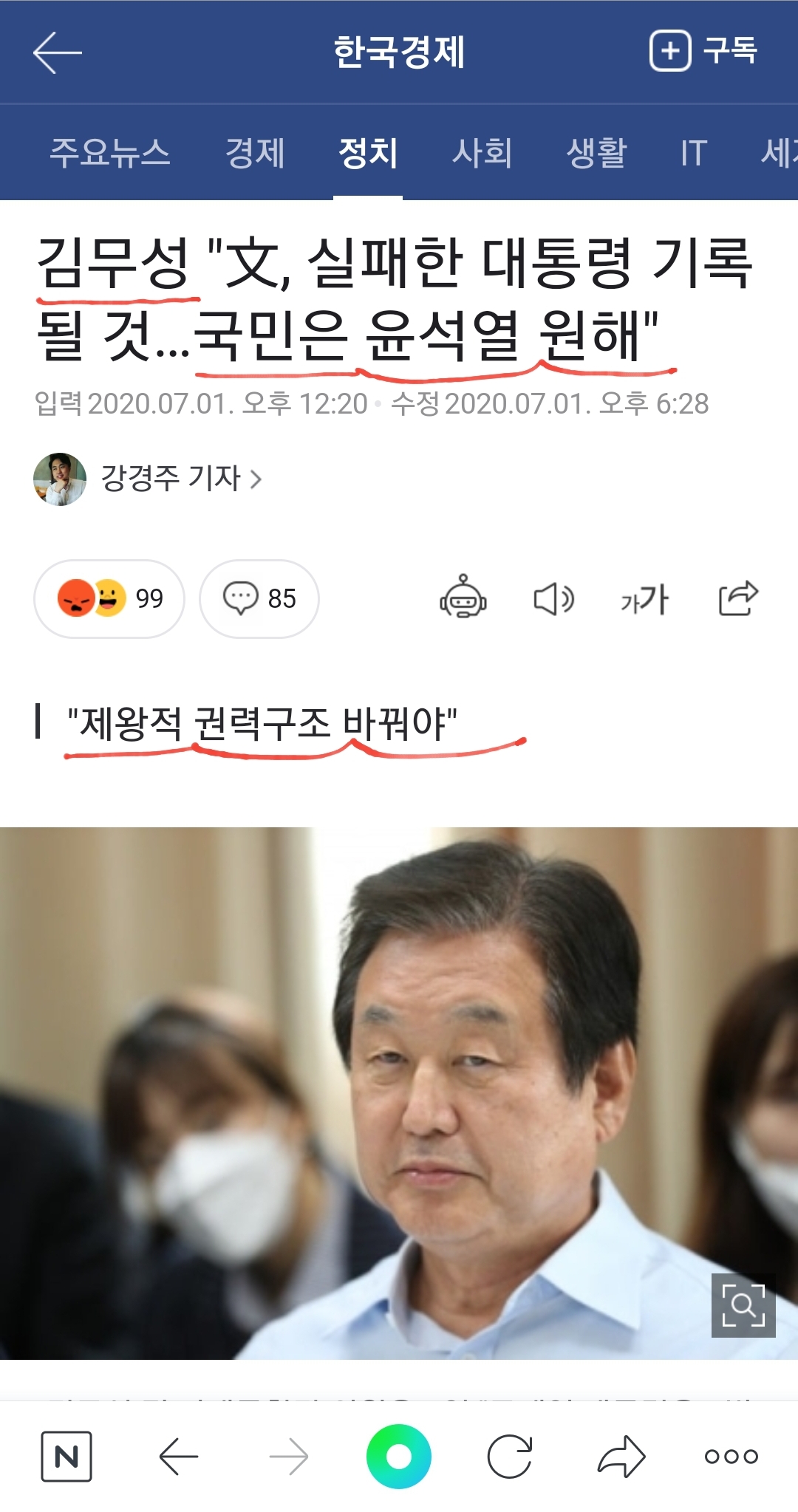Subscribe with the 구독 plus button
This screenshot has height=1512, width=798.
(x=703, y=51)
